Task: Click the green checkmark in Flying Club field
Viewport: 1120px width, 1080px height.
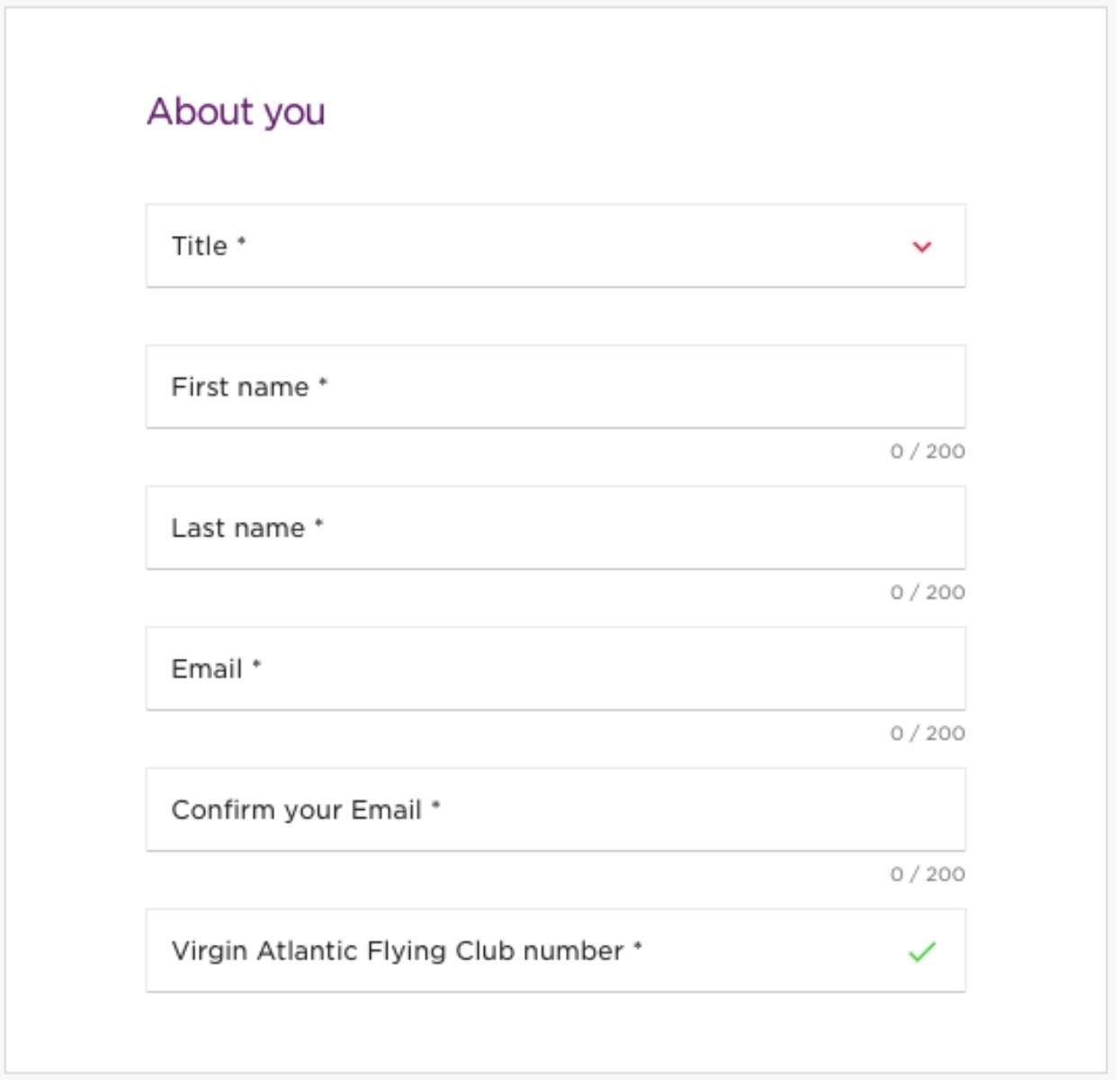Action: pos(922,951)
